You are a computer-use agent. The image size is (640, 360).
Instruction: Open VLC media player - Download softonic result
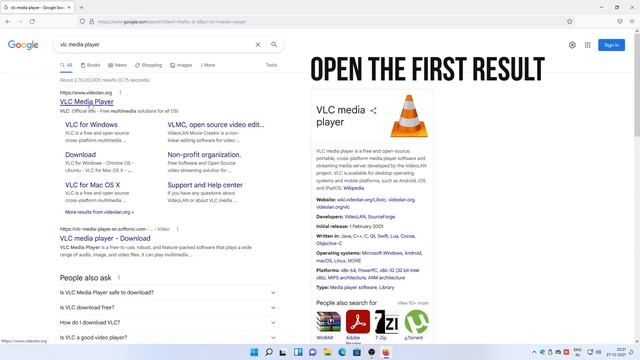(x=105, y=238)
